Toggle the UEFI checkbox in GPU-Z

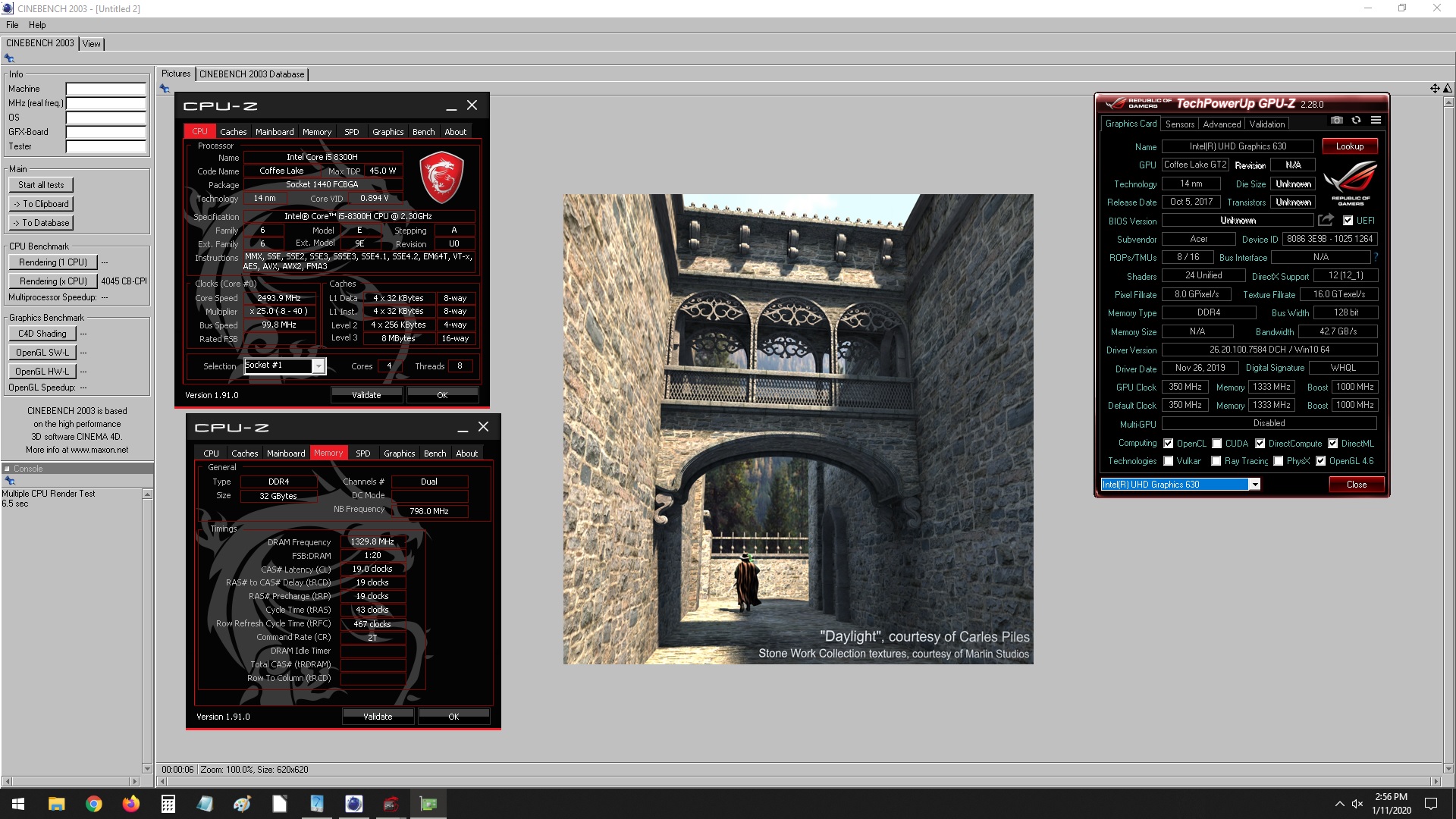click(x=1348, y=221)
